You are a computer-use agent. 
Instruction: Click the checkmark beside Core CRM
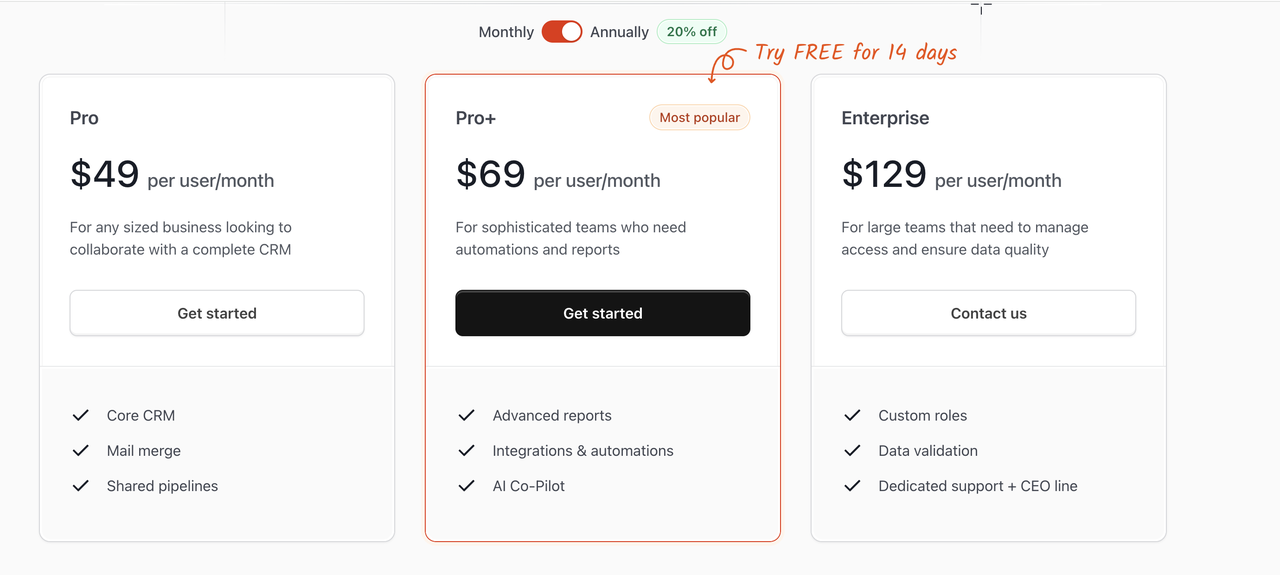click(81, 415)
